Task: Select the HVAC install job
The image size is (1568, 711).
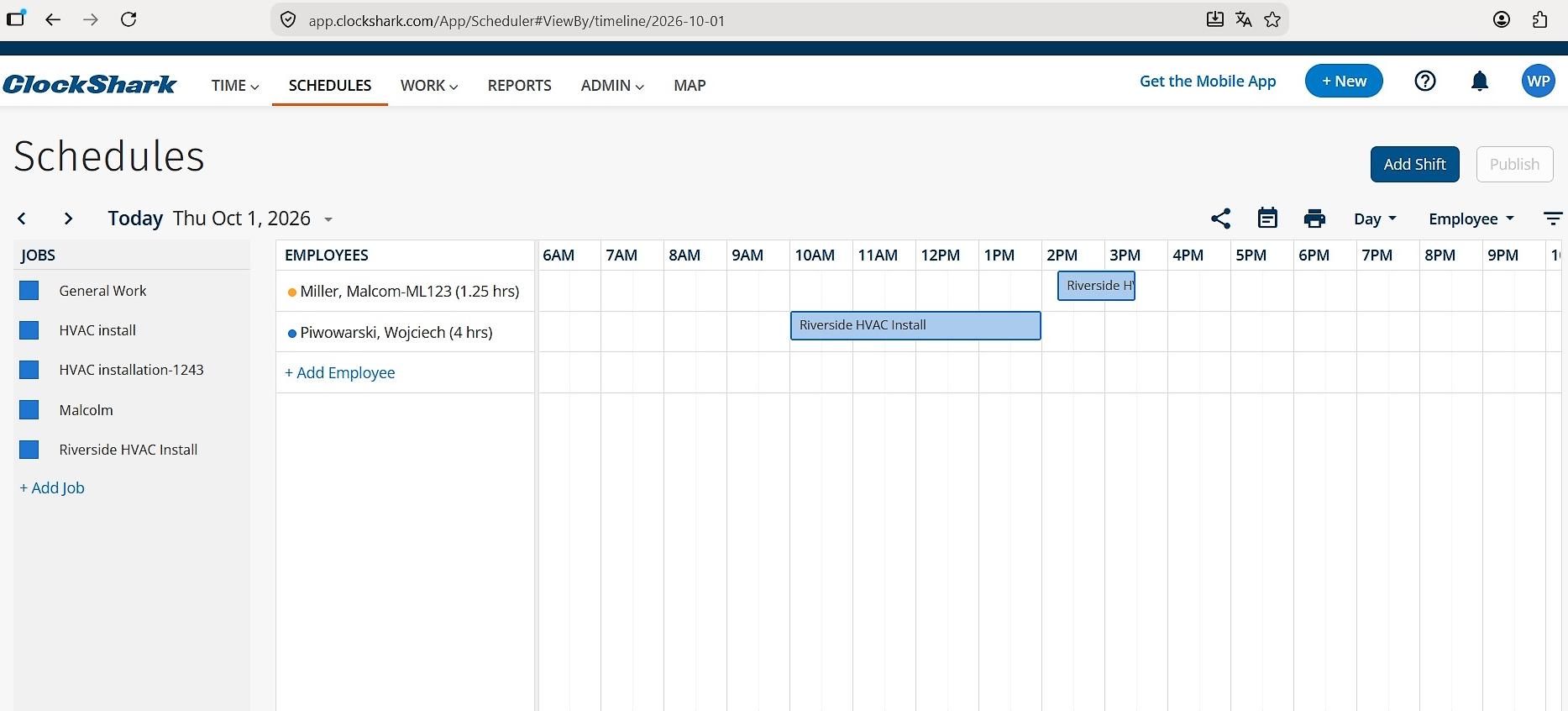Action: 97,330
